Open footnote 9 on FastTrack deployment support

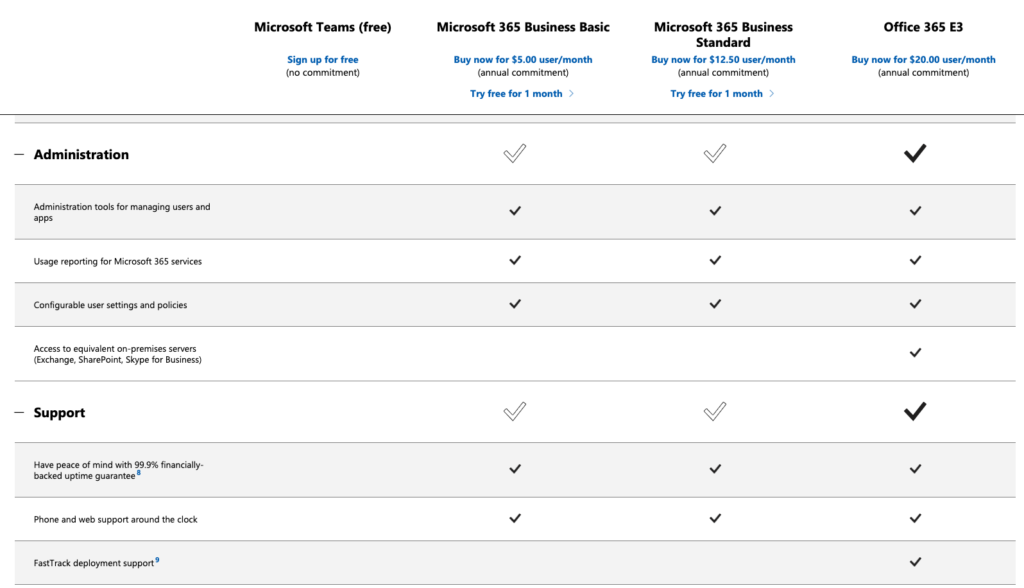(157, 560)
